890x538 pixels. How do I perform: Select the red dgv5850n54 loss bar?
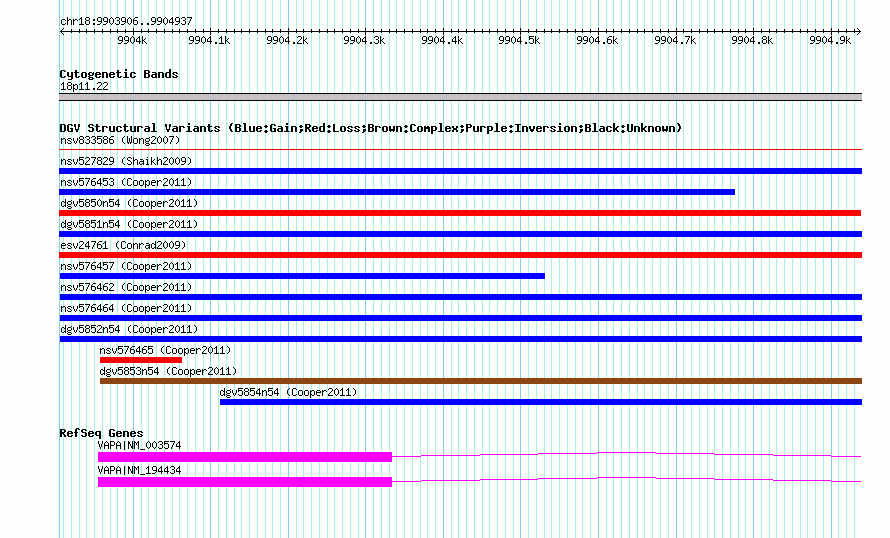pyautogui.click(x=460, y=213)
